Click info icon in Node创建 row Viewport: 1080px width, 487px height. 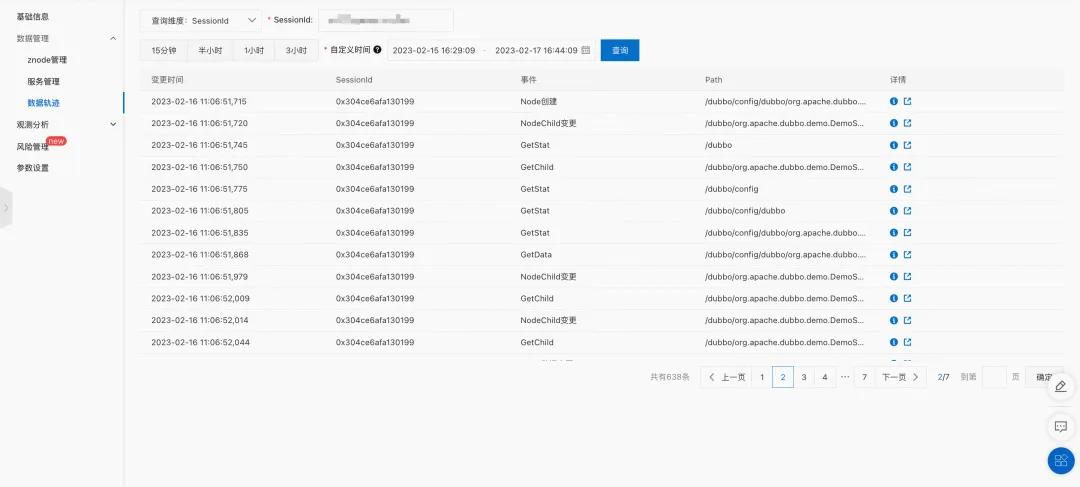point(894,102)
